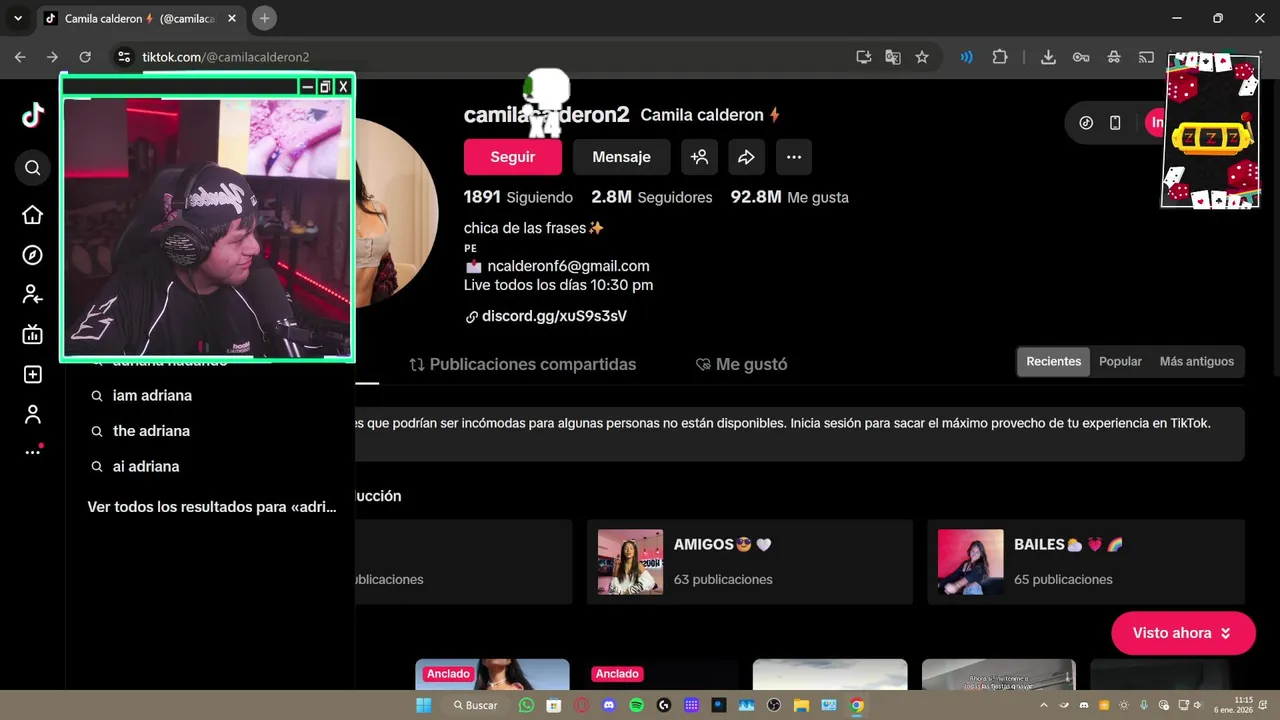Open OBS Studio from the taskbar
This screenshot has width=1280, height=720.
773,705
